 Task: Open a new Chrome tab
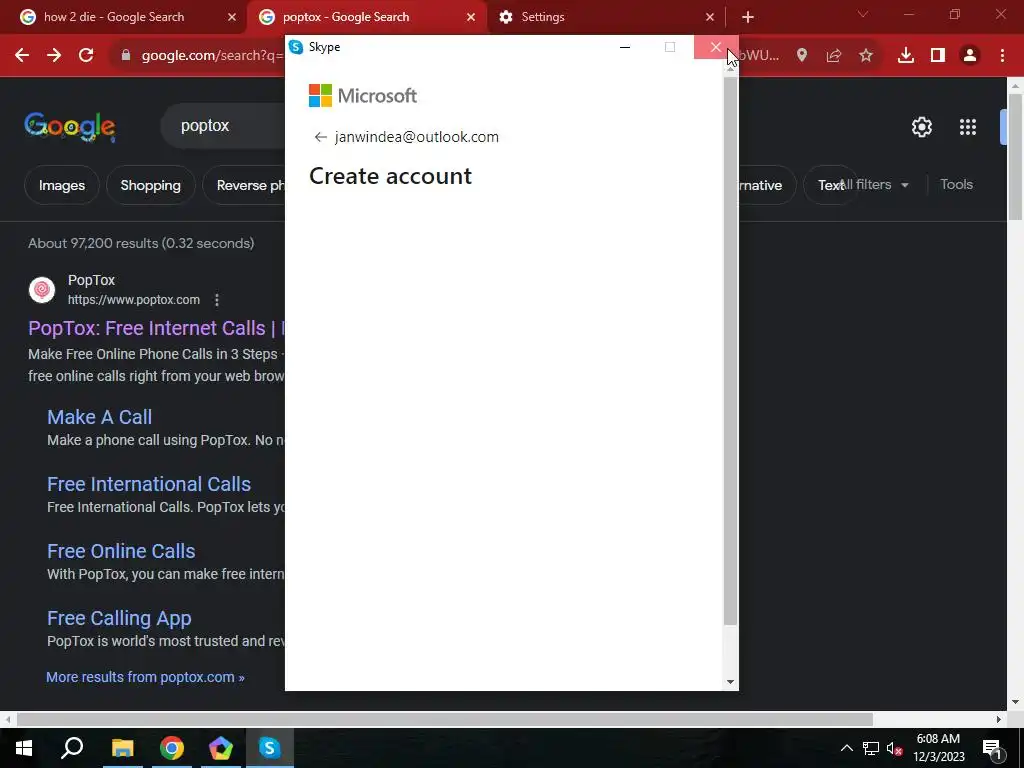748,17
